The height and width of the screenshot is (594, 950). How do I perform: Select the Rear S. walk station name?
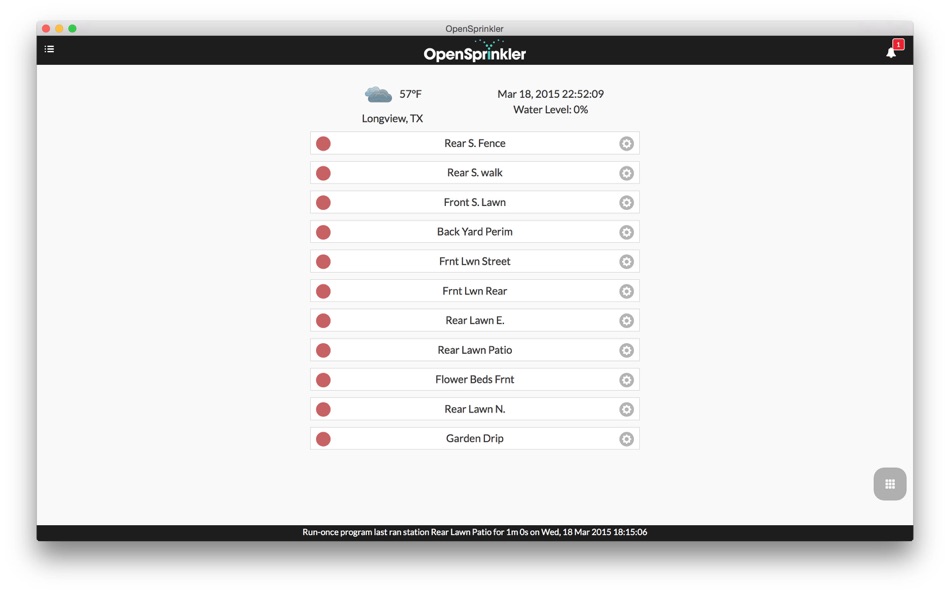pos(474,173)
